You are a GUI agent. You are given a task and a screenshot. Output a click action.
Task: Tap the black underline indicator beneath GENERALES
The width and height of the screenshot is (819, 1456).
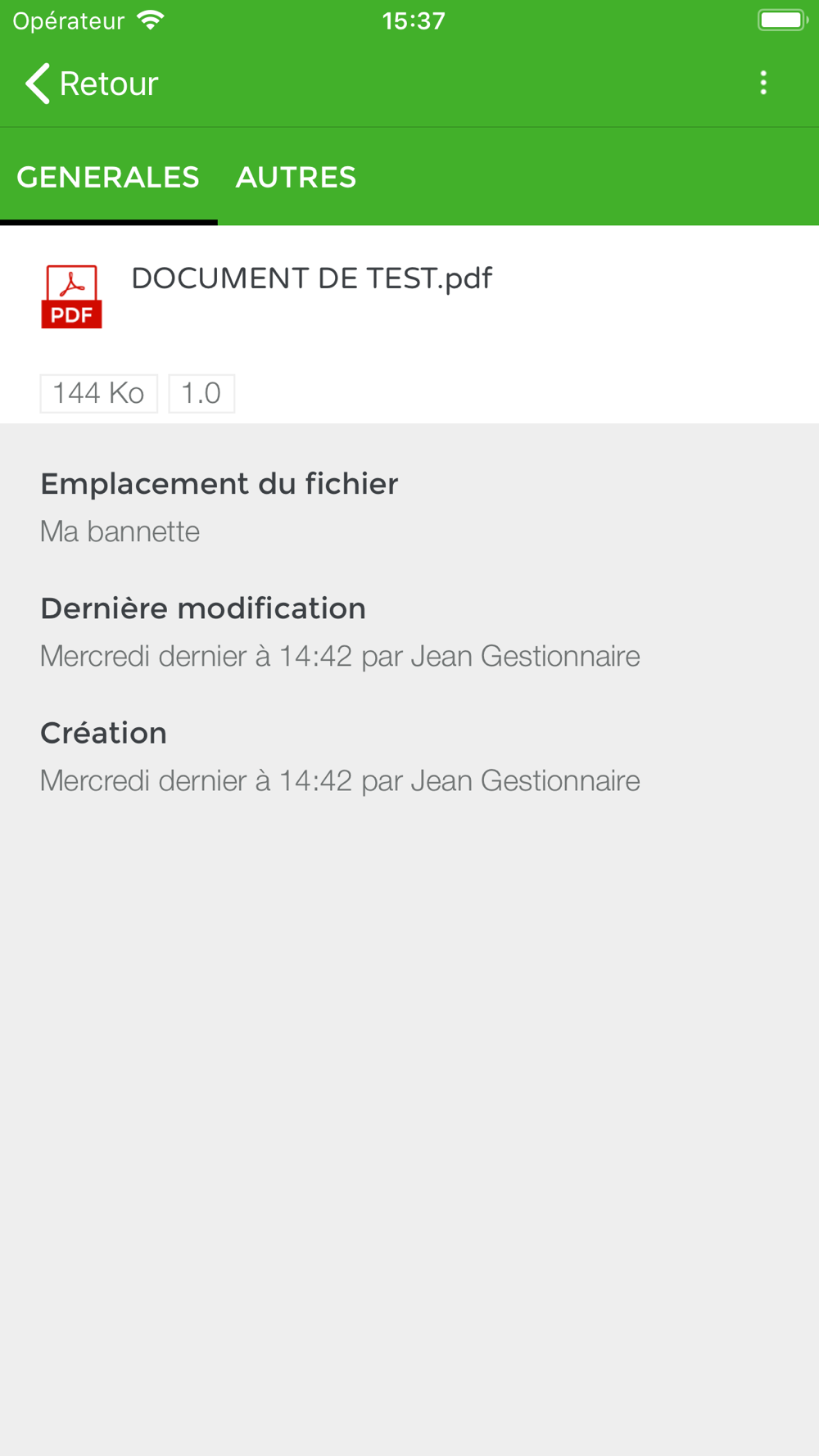click(x=109, y=222)
